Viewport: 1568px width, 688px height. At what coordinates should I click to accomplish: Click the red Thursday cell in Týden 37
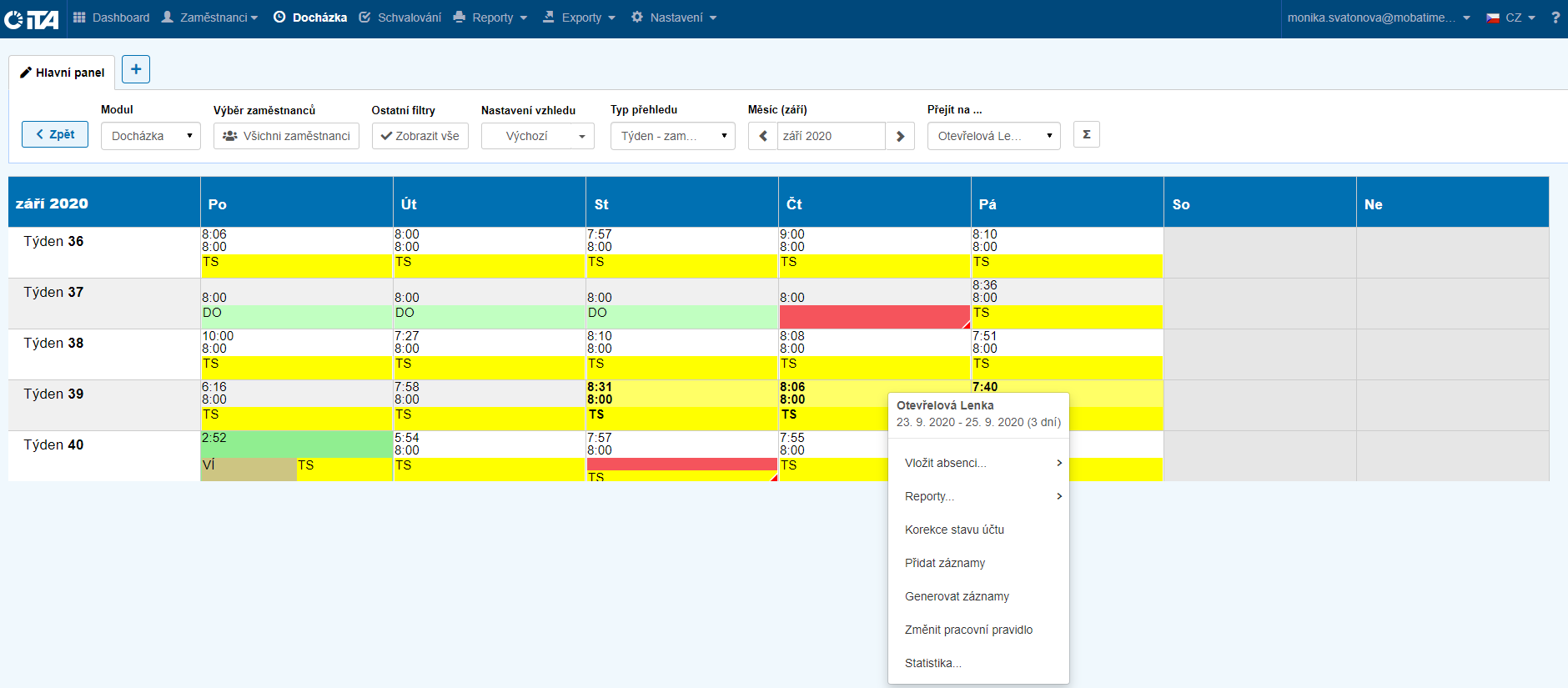pos(874,316)
